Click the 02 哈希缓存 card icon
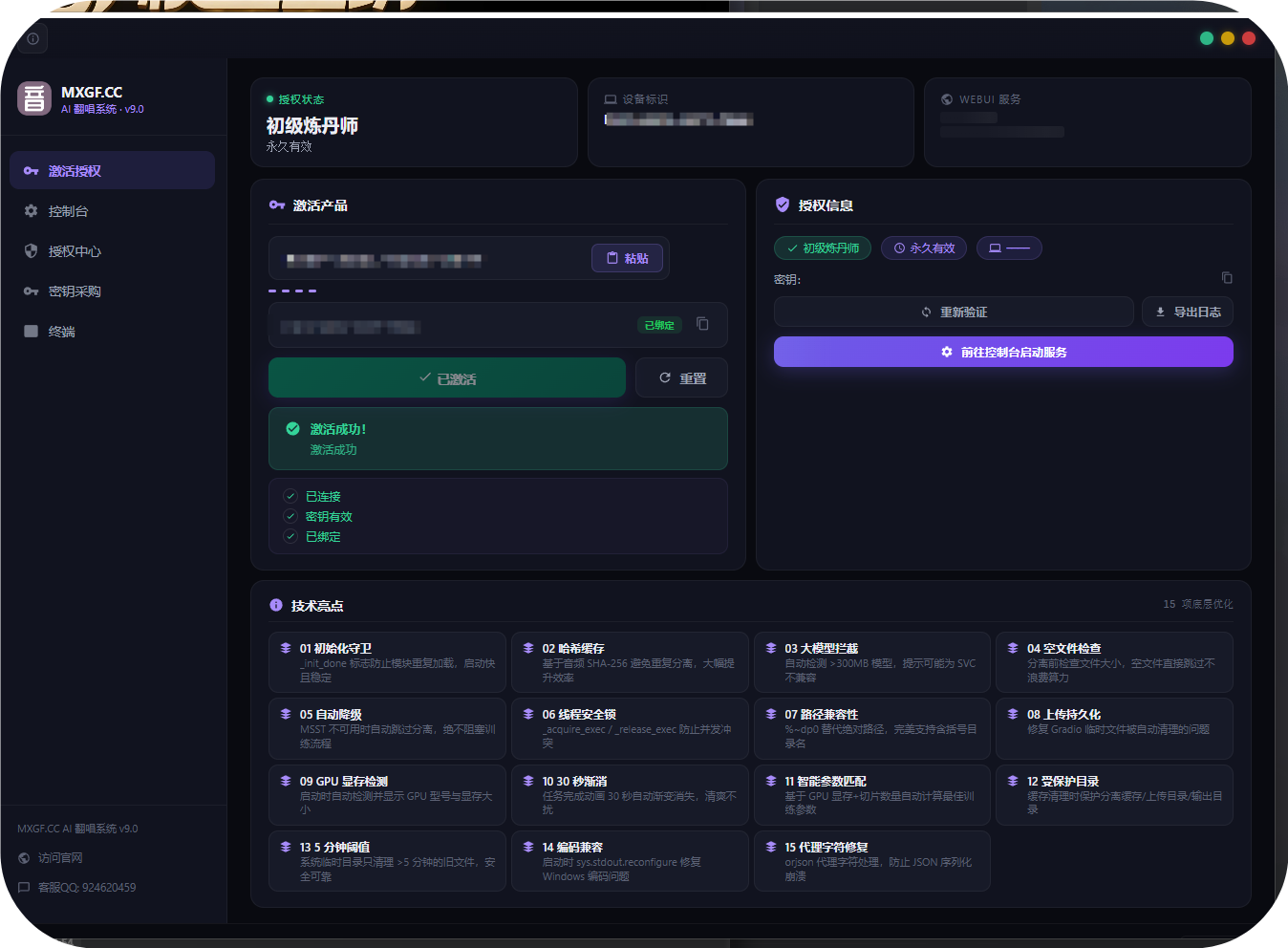 coord(528,648)
